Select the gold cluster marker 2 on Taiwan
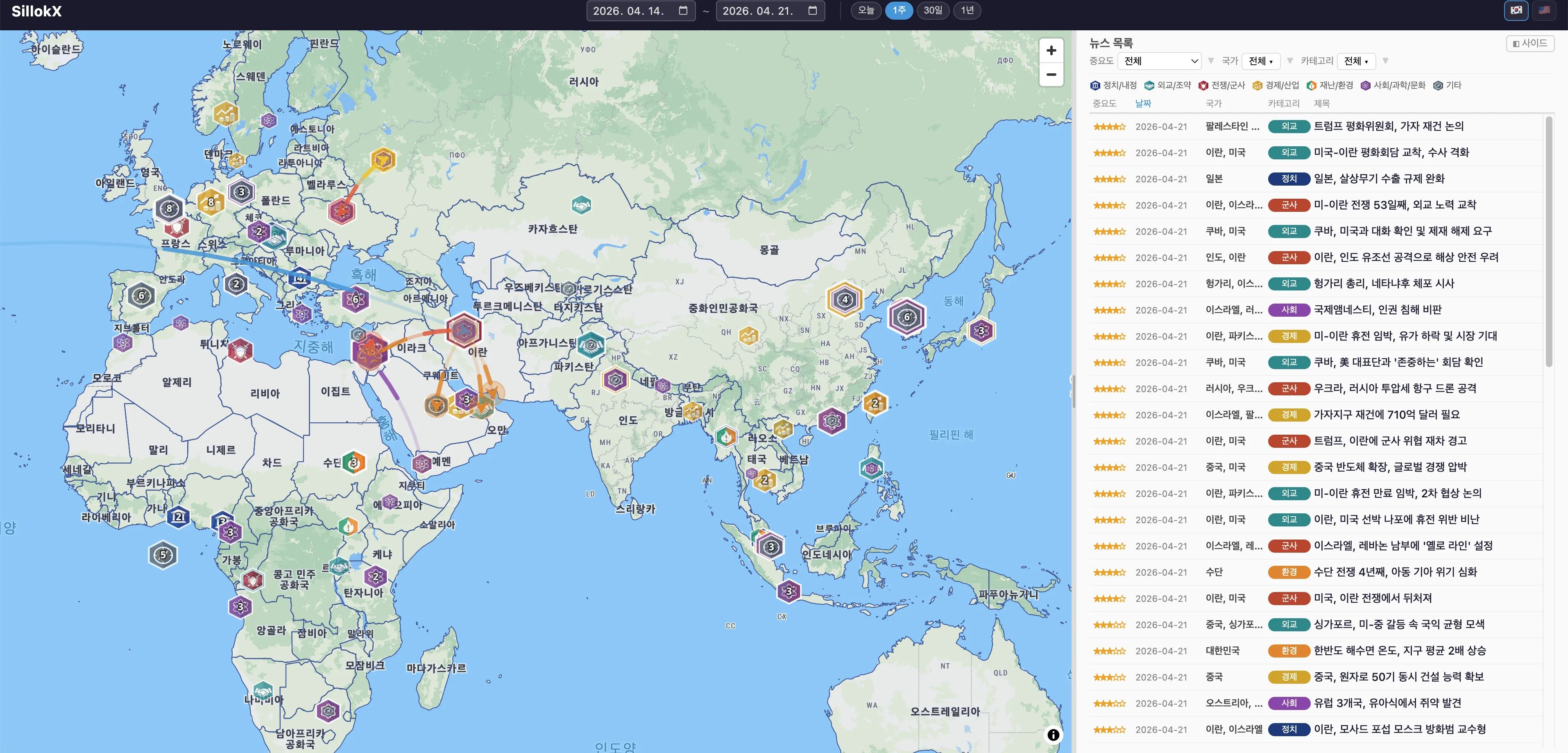This screenshot has height=753, width=1568. pos(875,403)
